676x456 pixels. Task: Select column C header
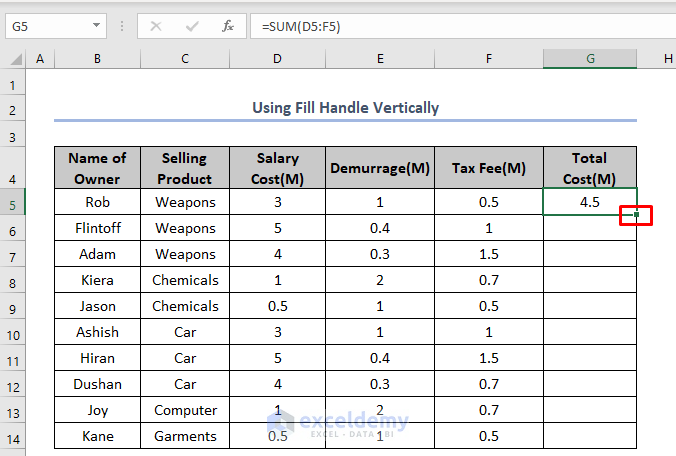coord(185,59)
